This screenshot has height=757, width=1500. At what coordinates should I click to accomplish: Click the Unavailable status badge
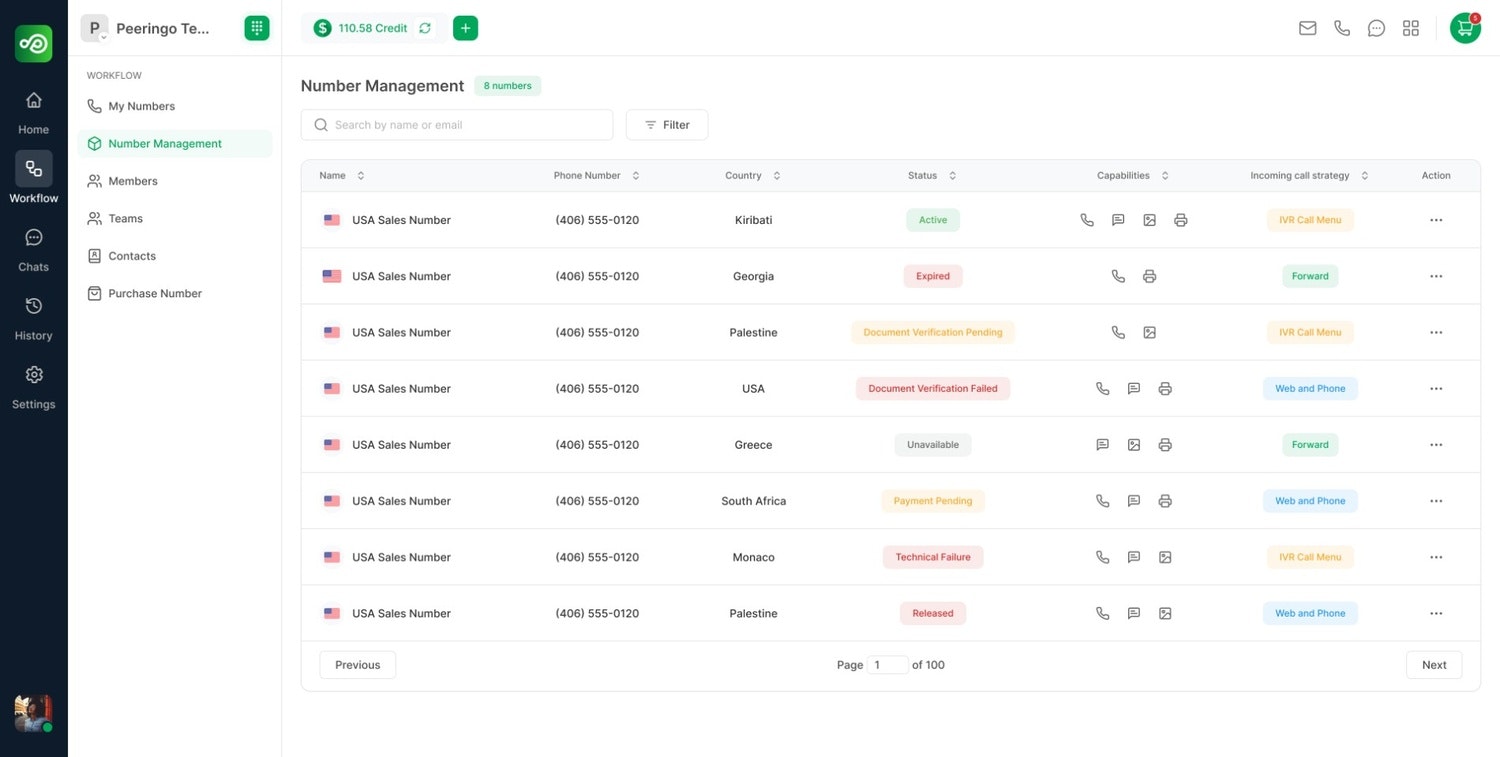point(933,445)
